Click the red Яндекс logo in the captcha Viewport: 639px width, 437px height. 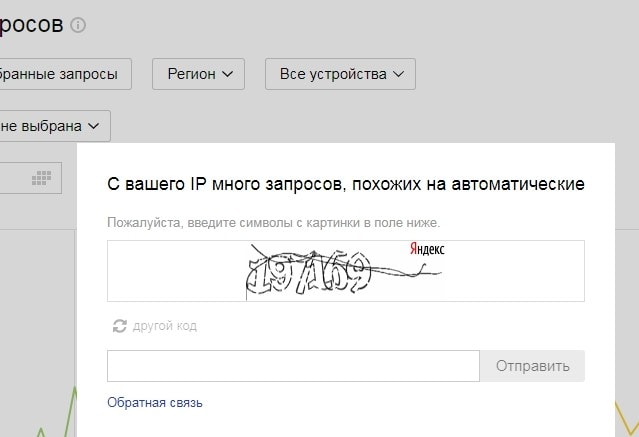[427, 249]
